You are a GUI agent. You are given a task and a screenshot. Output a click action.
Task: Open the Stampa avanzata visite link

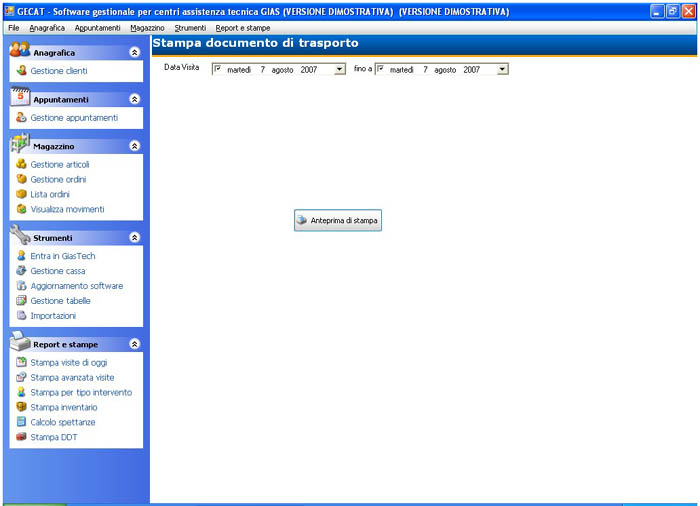(72, 377)
